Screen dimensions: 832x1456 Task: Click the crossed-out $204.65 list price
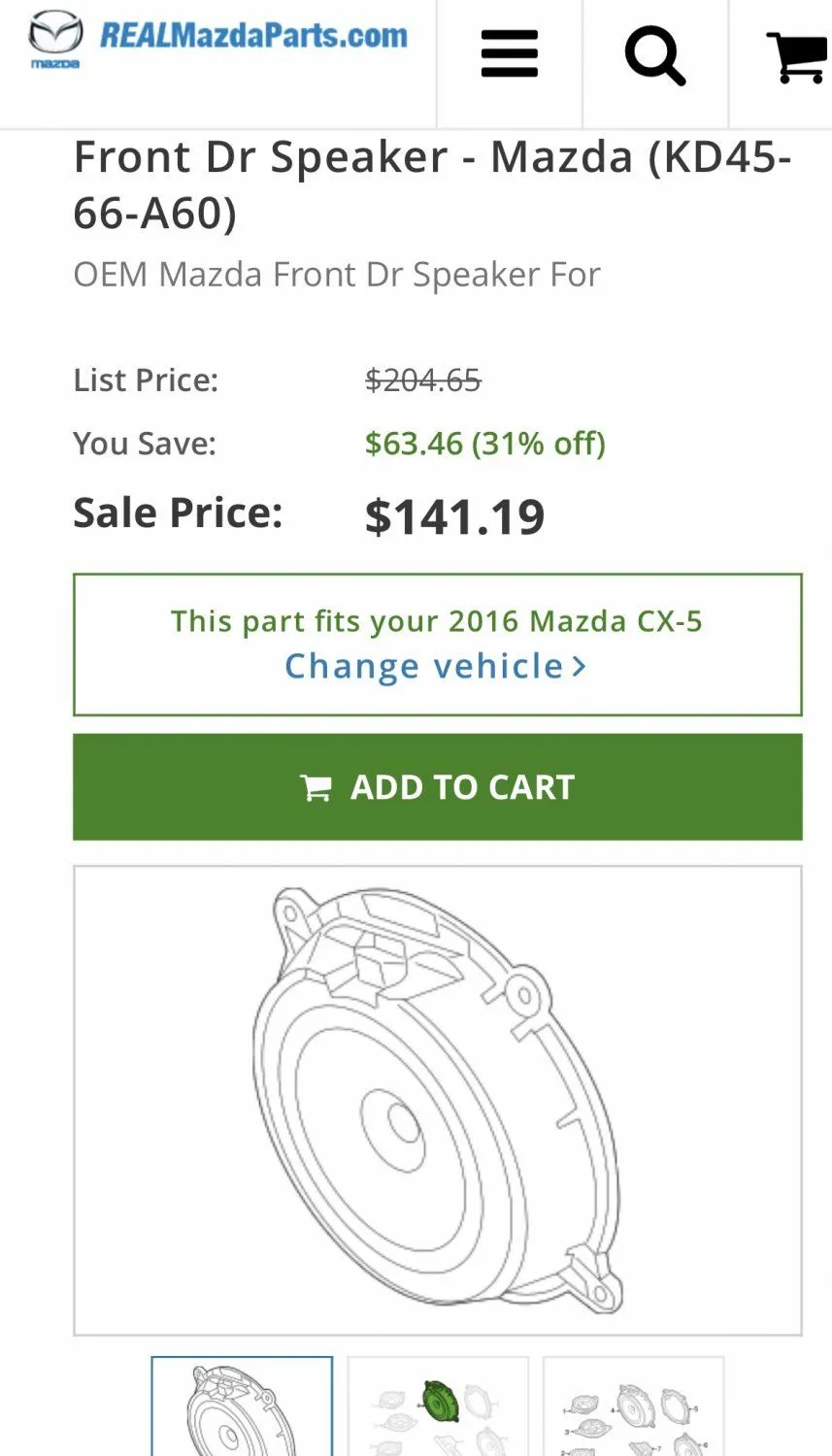(x=422, y=380)
